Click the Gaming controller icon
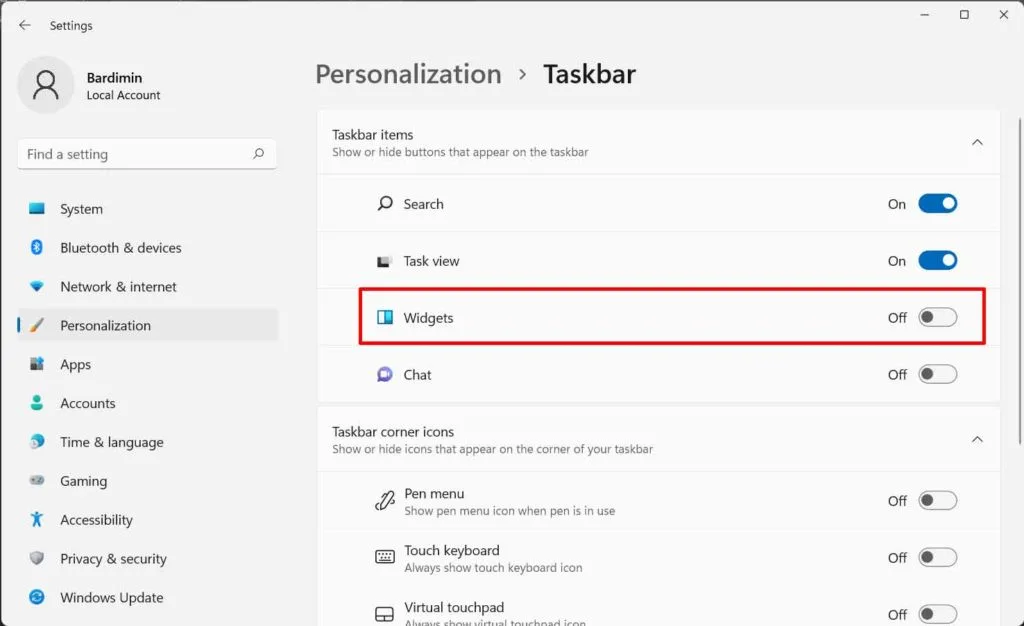The height and width of the screenshot is (626, 1024). coord(37,480)
